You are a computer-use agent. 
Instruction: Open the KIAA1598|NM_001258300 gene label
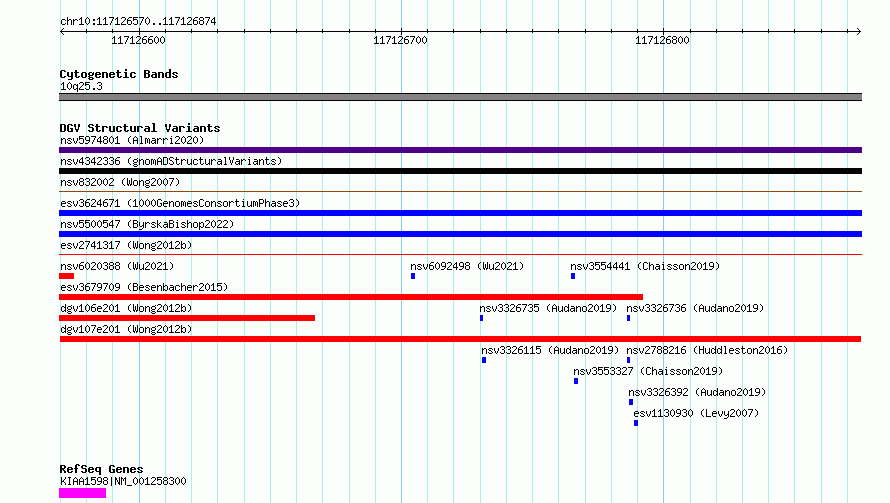[x=123, y=481]
